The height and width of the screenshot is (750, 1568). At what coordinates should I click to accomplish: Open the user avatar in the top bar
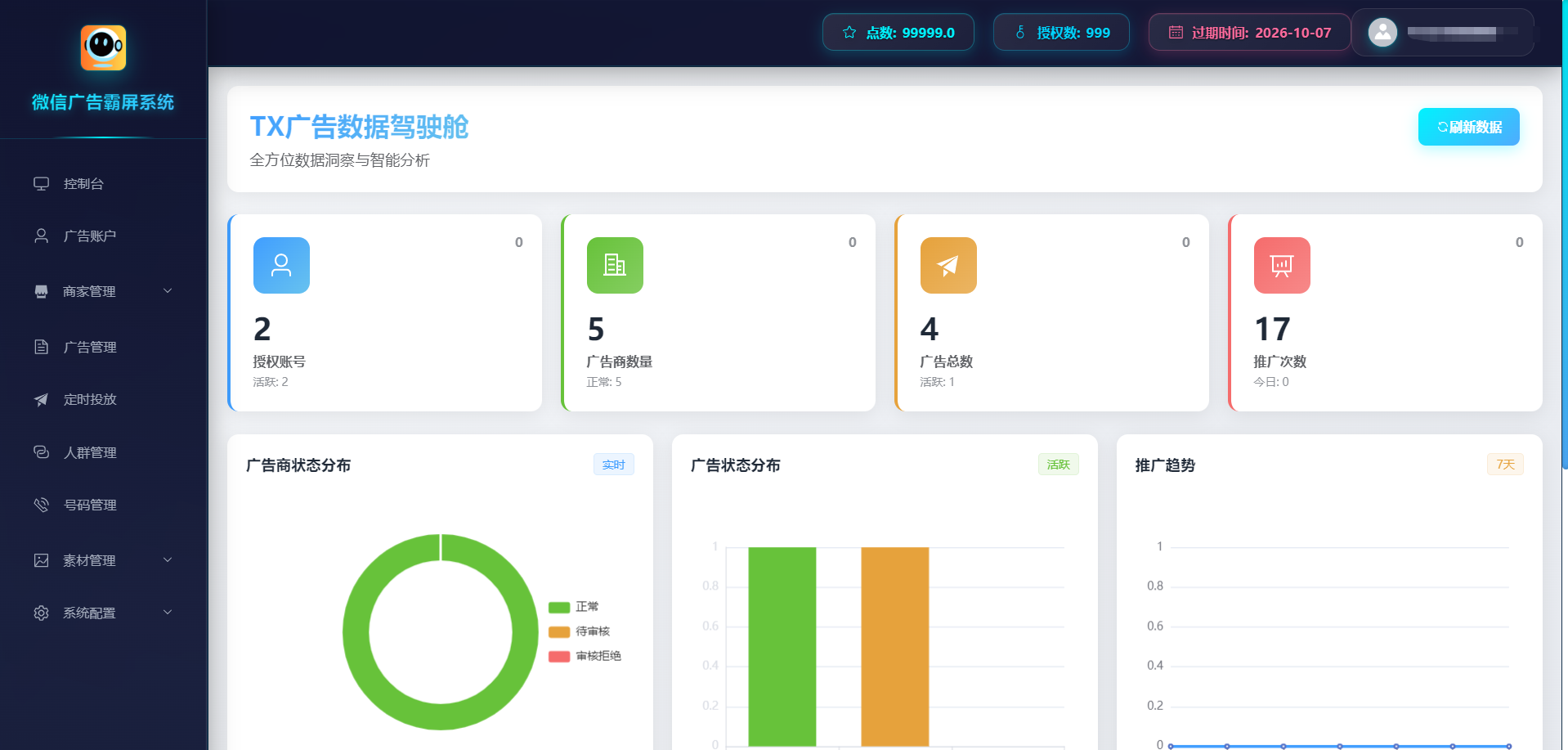pyautogui.click(x=1382, y=33)
